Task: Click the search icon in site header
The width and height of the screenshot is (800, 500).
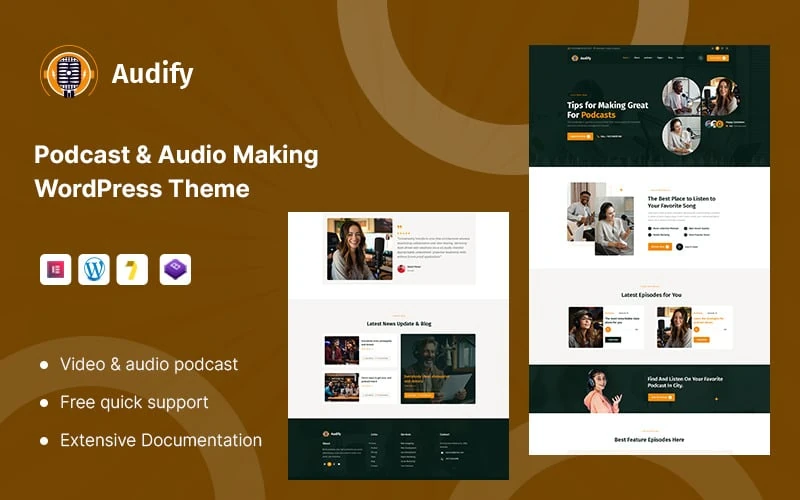Action: 701,58
